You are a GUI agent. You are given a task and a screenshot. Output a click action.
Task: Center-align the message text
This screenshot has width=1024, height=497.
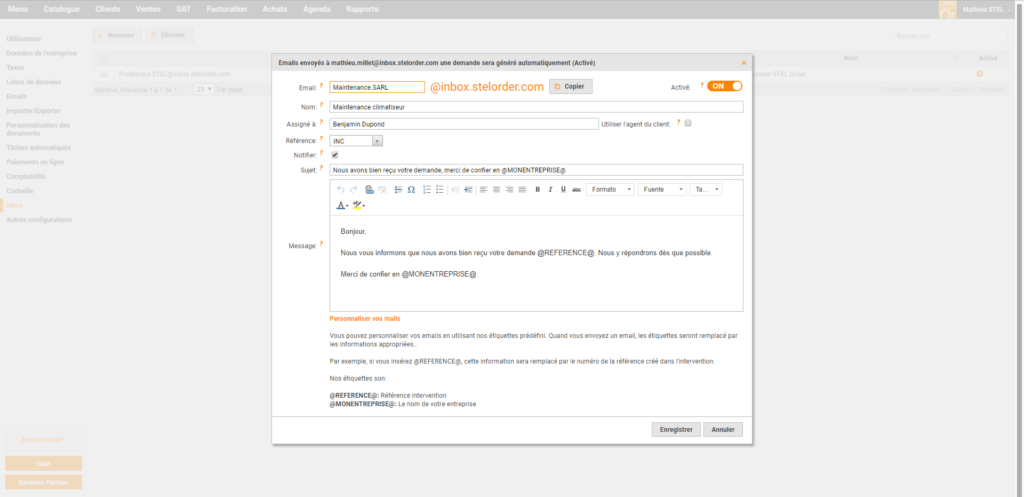(x=496, y=189)
